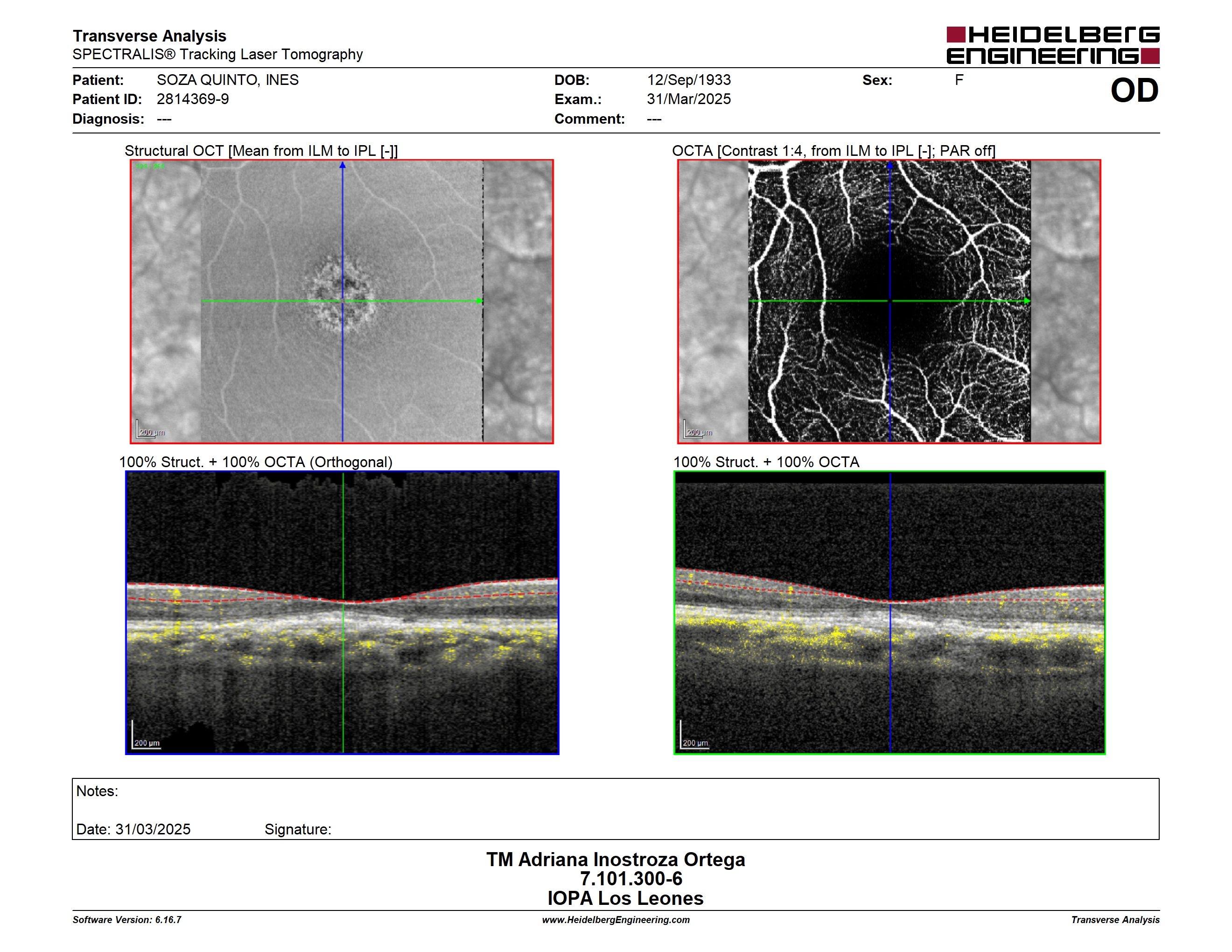The width and height of the screenshot is (1232, 952).
Task: Click the 'Transverse Analysis' title heading
Action: (x=149, y=36)
